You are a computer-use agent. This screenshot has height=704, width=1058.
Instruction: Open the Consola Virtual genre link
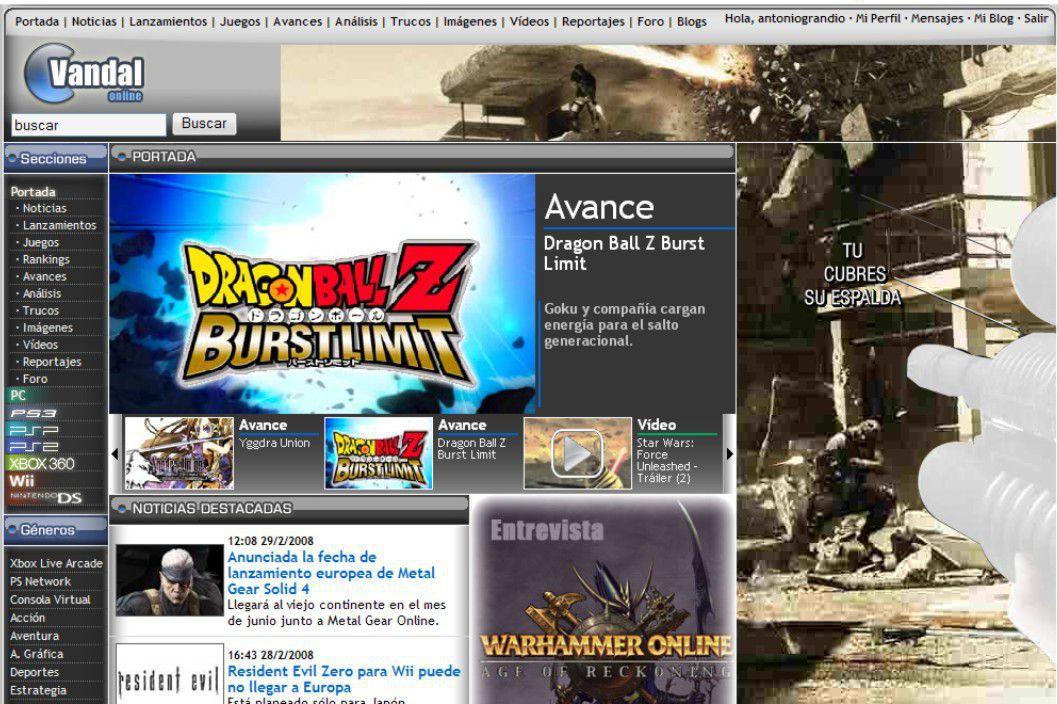pos(50,599)
